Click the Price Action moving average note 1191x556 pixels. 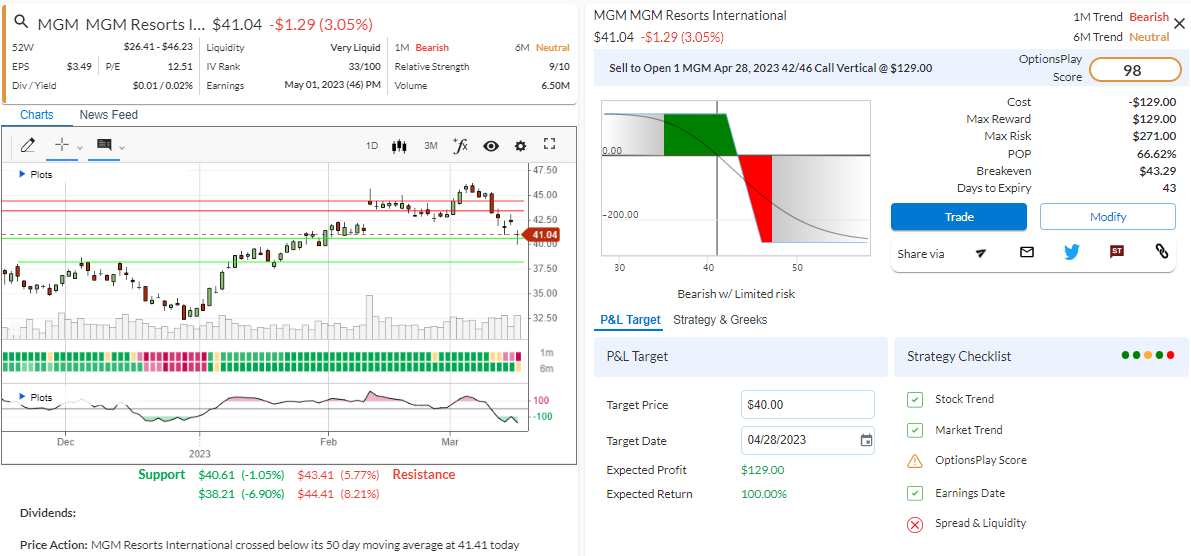click(x=270, y=545)
